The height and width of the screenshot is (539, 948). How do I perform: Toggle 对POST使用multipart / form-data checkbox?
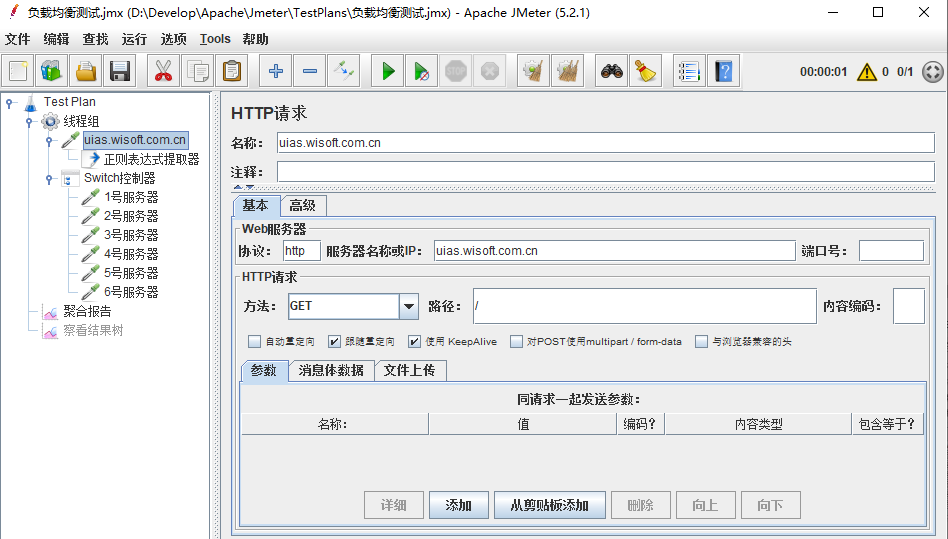click(516, 341)
